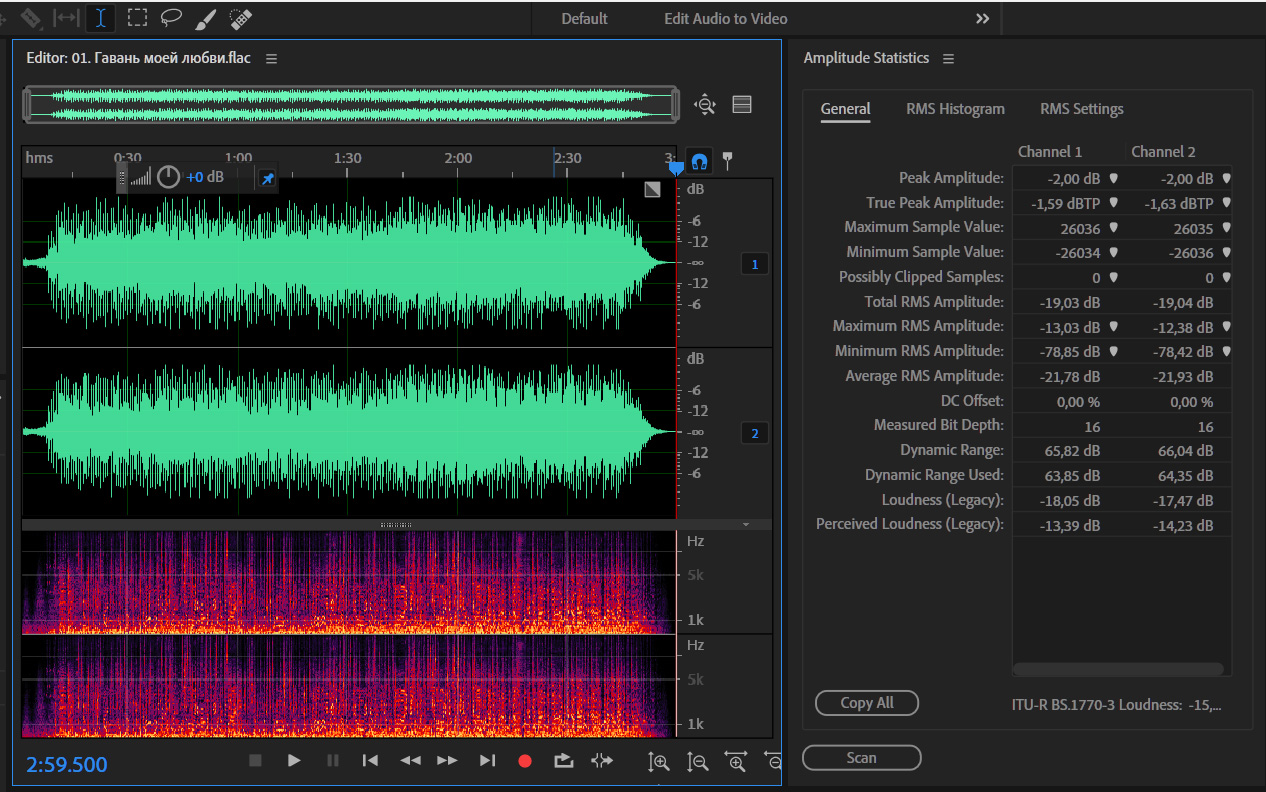
Task: Go to Channel 1 Maximum Sample Value location
Action: [x=1112, y=227]
